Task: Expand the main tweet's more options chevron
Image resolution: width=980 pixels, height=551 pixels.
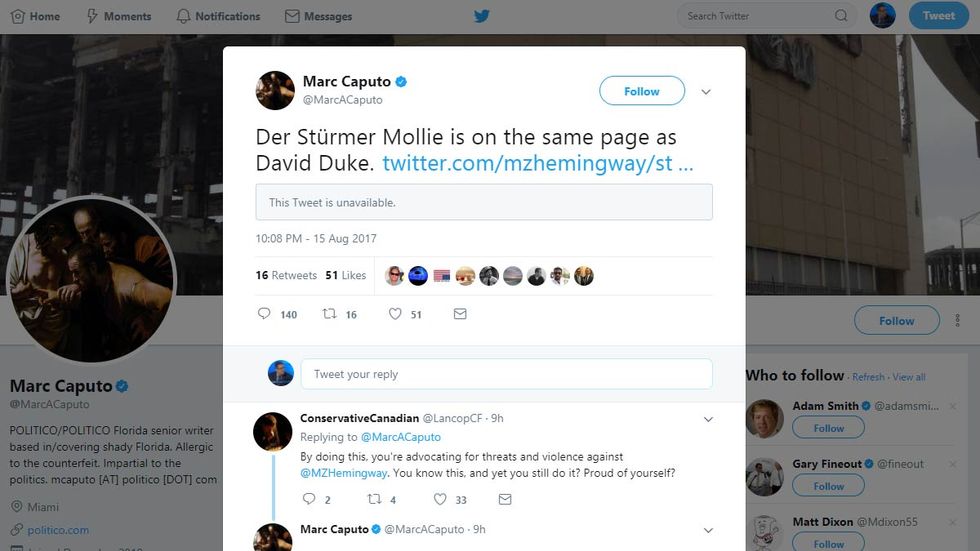Action: [706, 92]
